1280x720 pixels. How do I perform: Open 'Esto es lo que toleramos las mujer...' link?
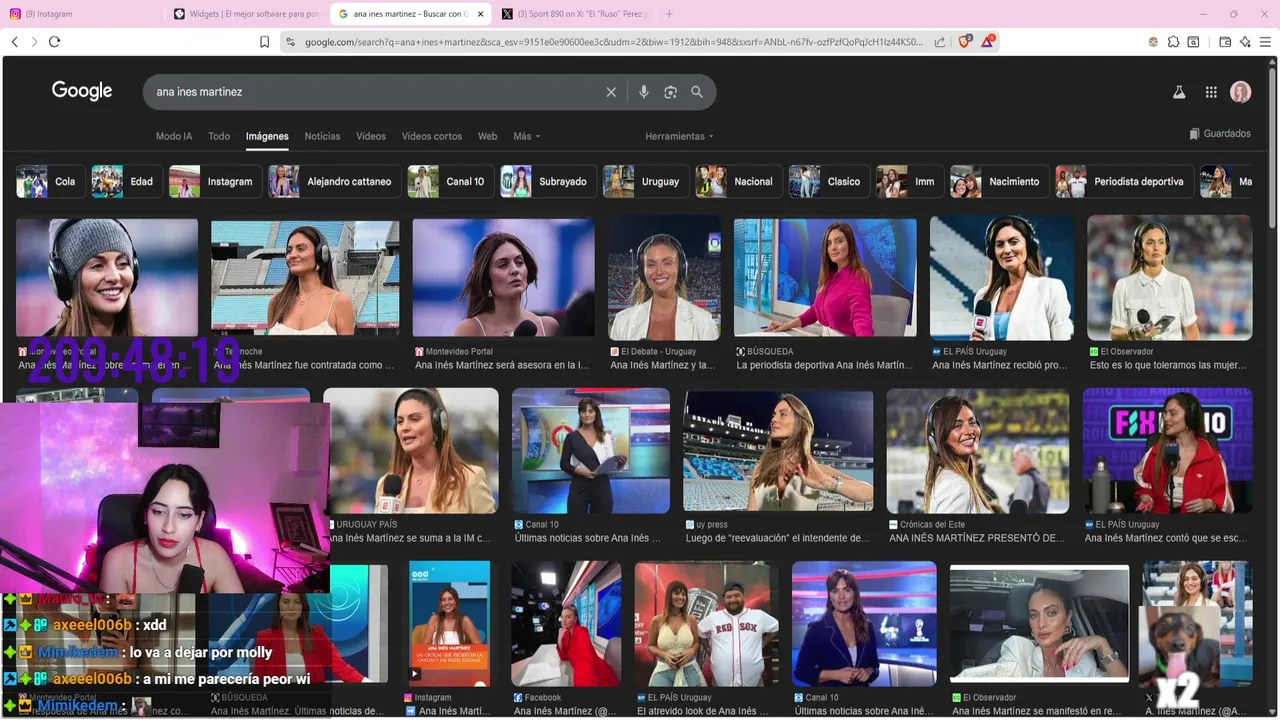[x=1167, y=366]
